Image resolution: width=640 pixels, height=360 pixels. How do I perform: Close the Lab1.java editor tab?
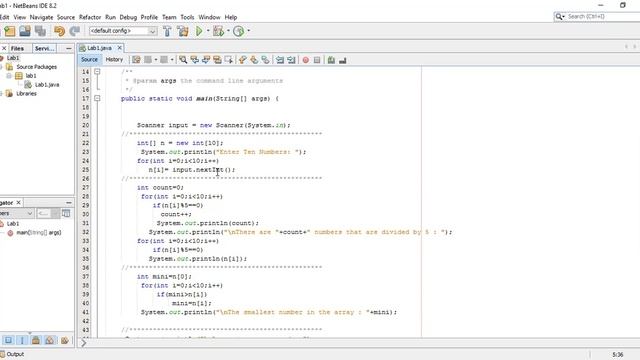click(x=120, y=48)
